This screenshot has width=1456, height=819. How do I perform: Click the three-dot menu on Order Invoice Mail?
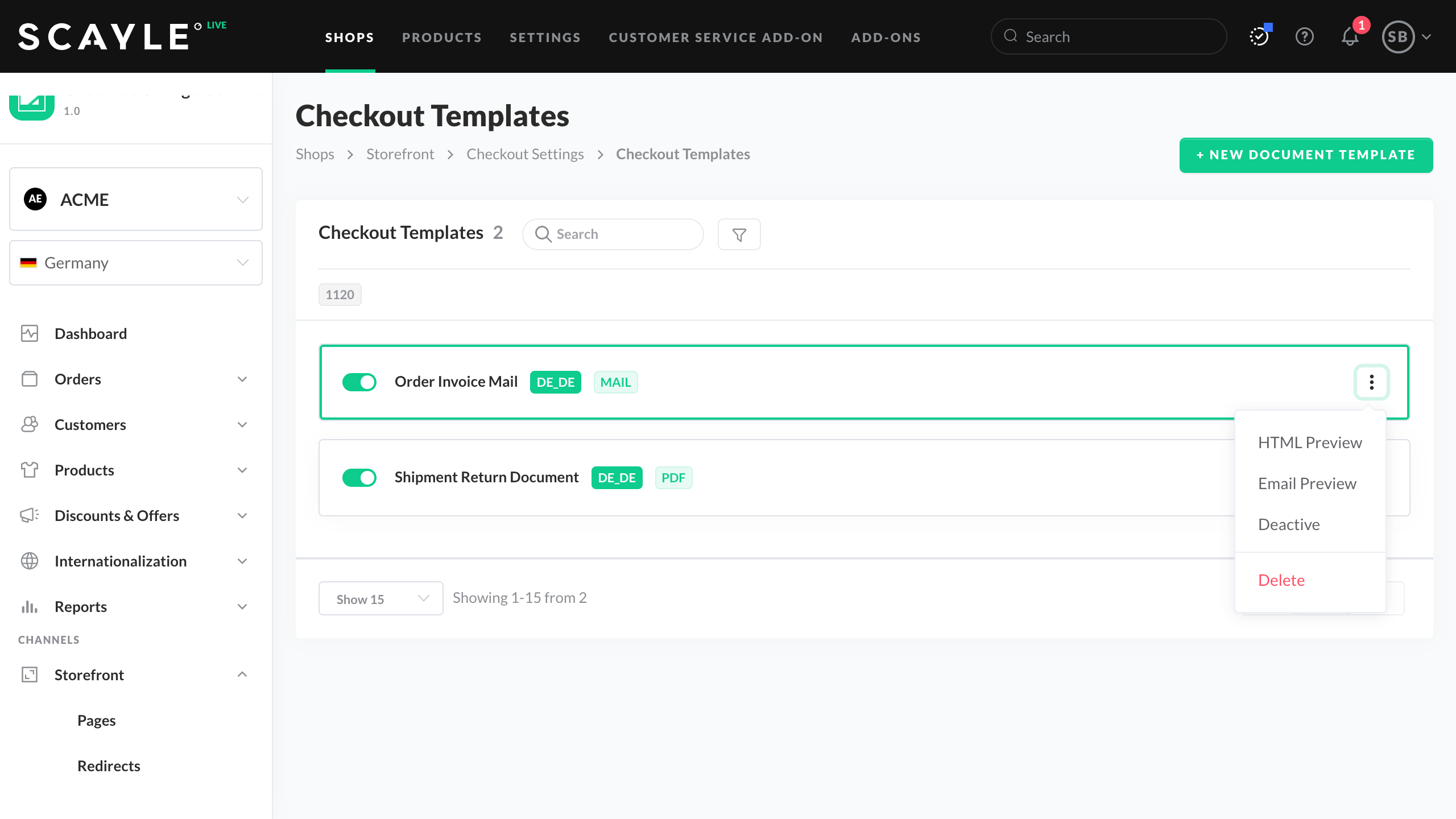pos(1371,382)
